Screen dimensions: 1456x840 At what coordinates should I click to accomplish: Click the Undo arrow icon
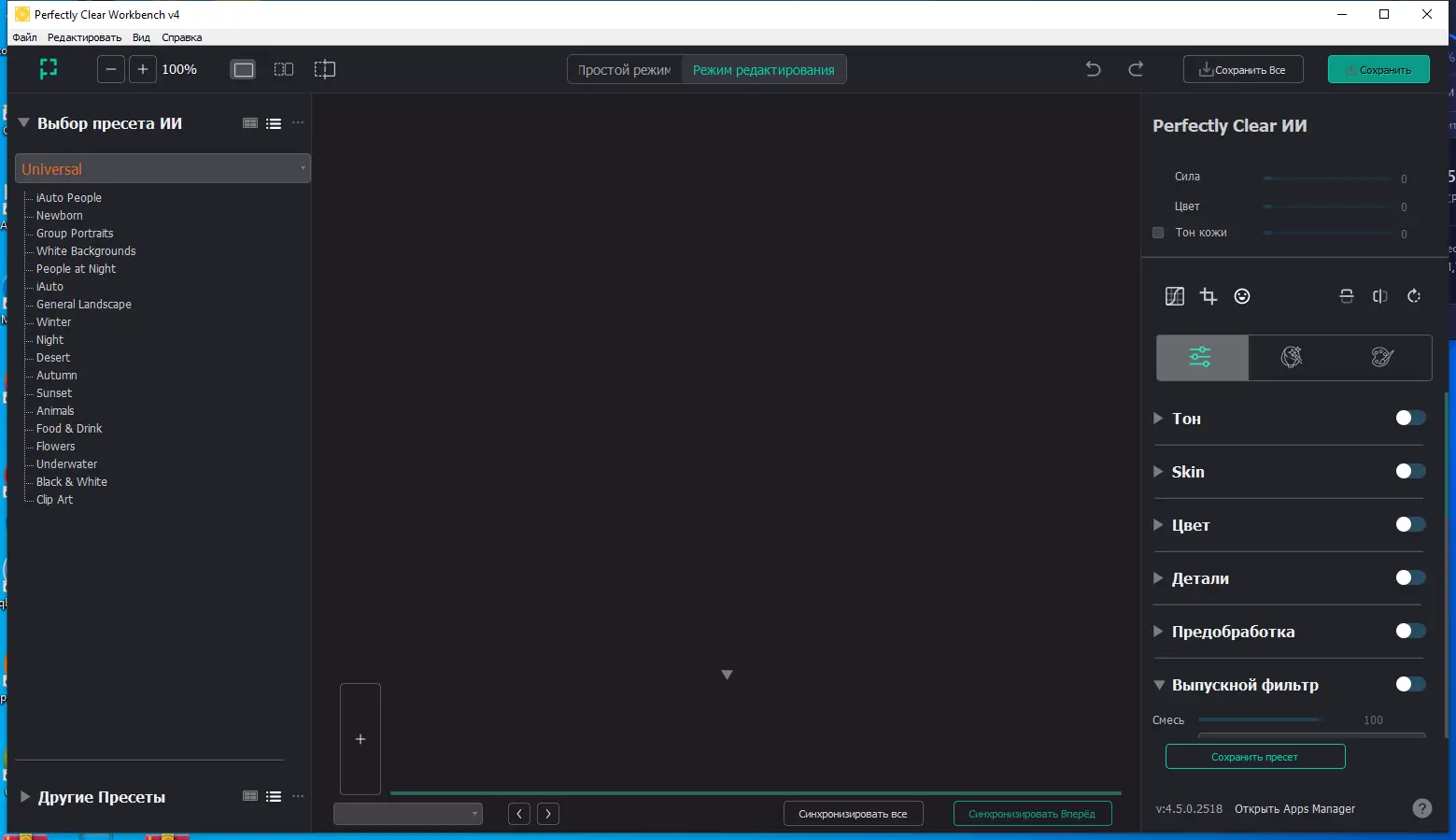tap(1093, 68)
